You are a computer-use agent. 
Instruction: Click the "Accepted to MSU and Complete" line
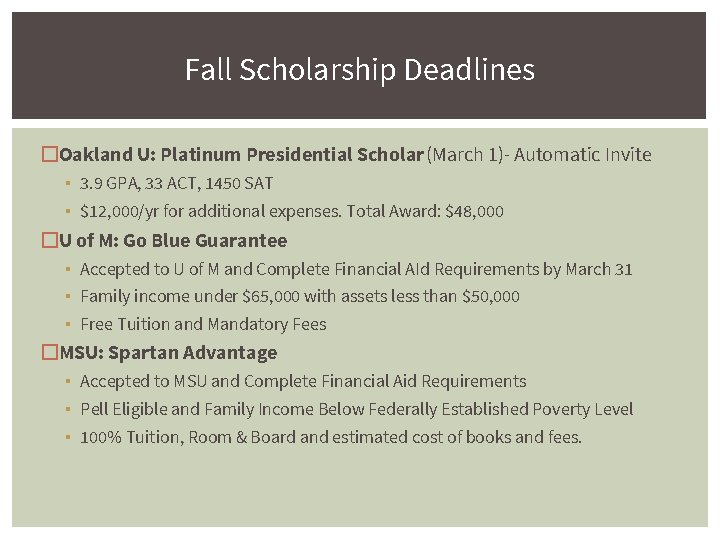point(303,381)
